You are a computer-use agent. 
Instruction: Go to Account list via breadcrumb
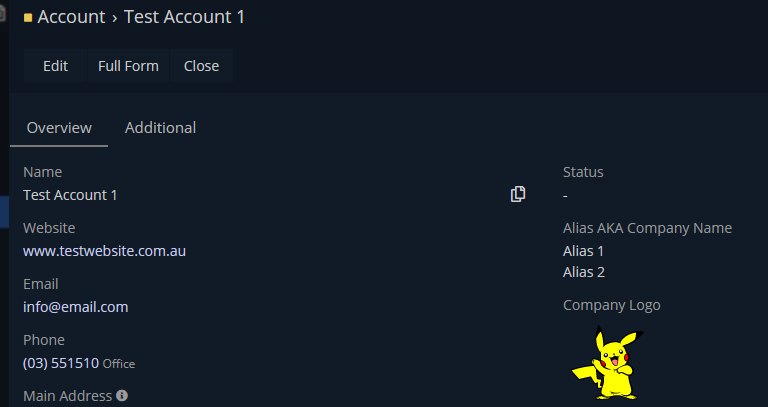pos(71,17)
